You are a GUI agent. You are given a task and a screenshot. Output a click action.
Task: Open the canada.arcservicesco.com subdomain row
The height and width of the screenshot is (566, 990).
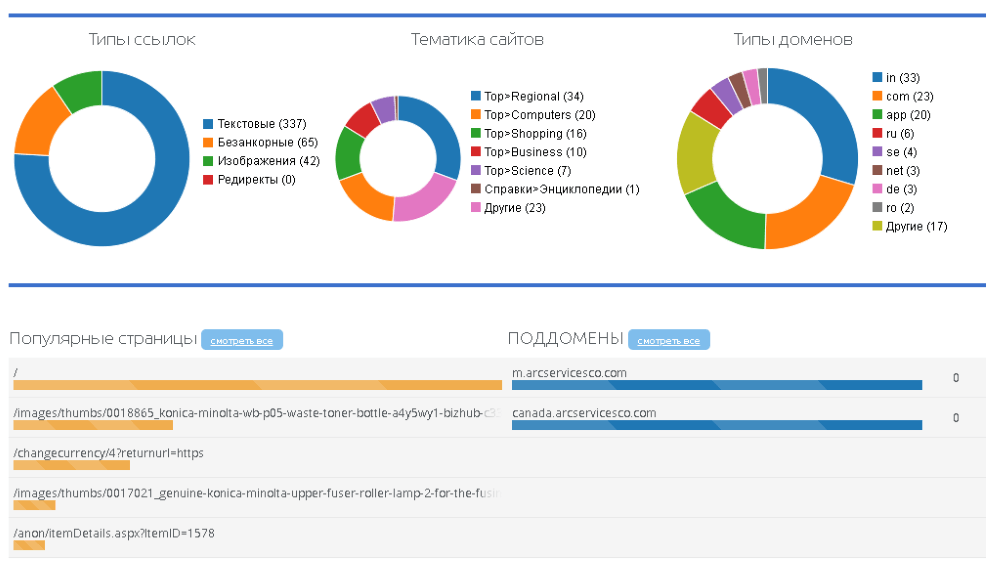click(x=584, y=412)
